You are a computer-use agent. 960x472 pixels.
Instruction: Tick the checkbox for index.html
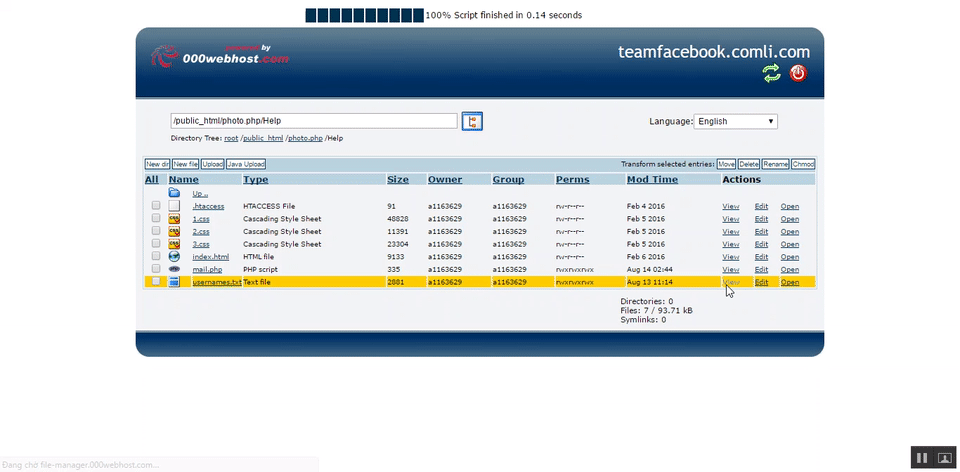coord(156,256)
